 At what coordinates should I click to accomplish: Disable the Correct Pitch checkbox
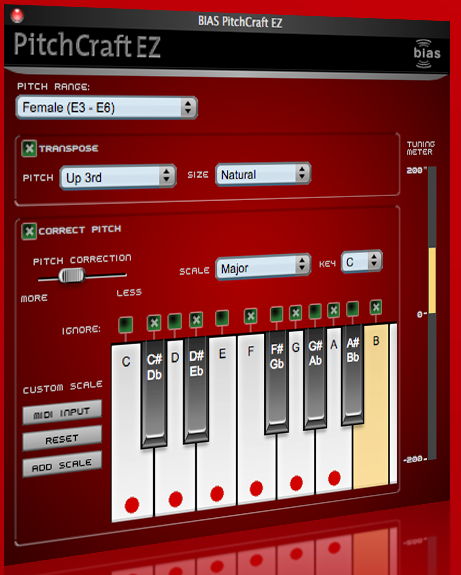(x=29, y=231)
